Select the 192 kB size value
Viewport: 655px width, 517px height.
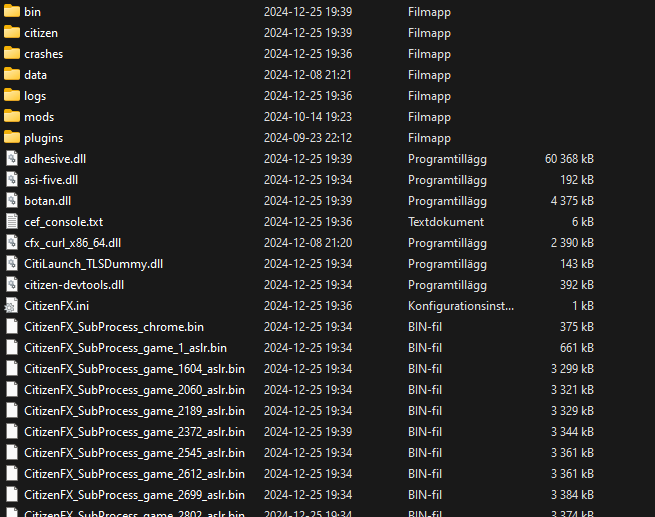[577, 180]
